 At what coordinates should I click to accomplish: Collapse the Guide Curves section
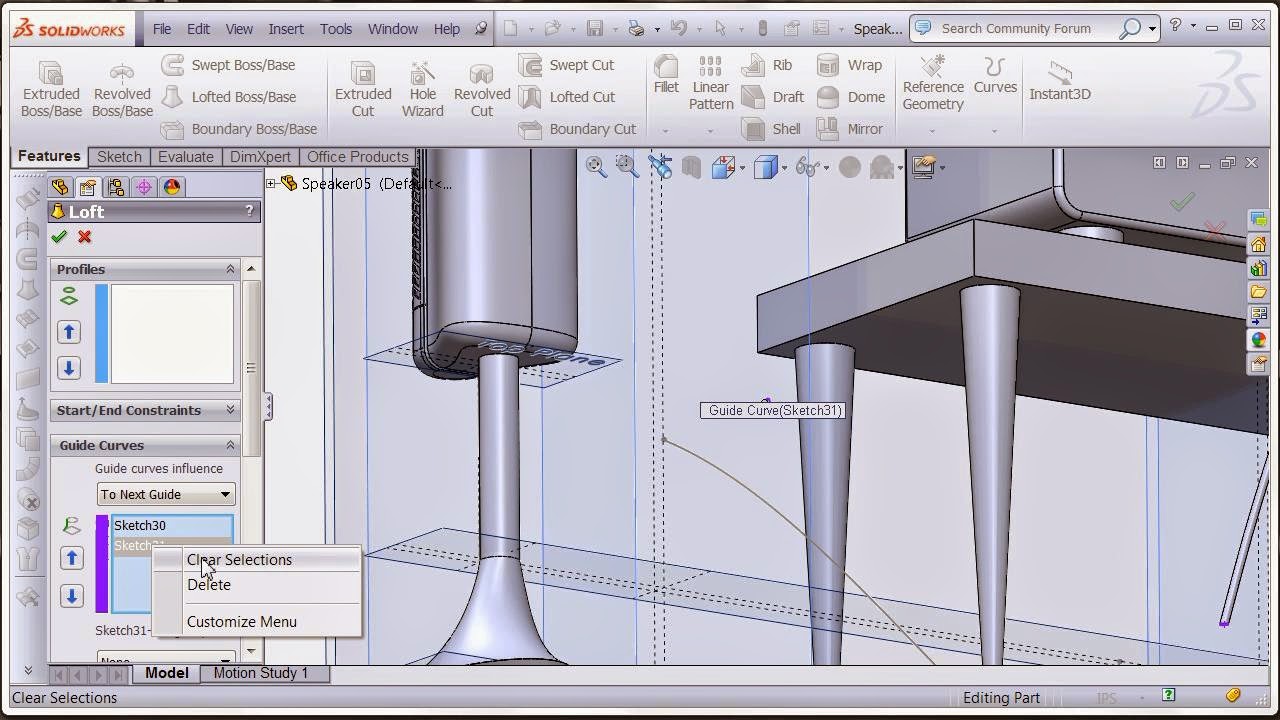click(x=230, y=445)
